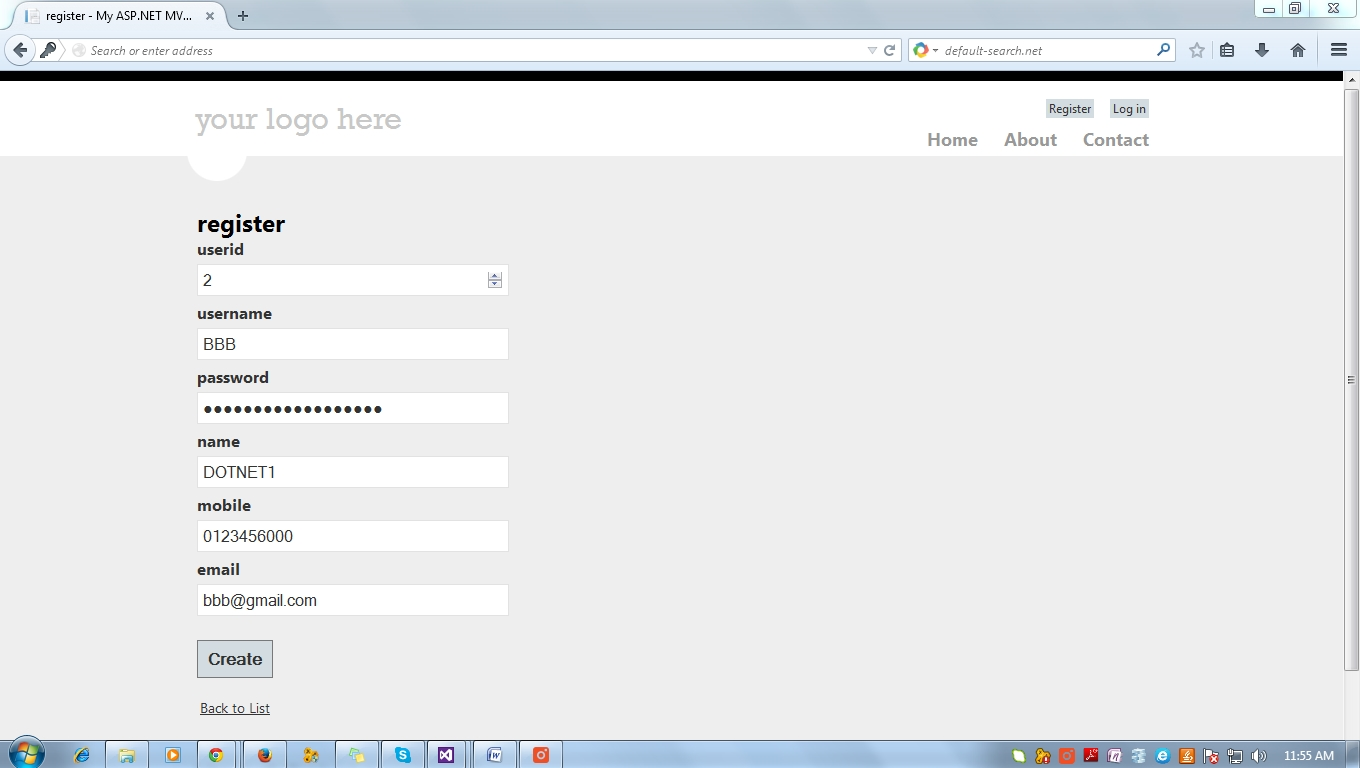Open Chrome from the taskbar
Image resolution: width=1360 pixels, height=768 pixels.
pos(217,755)
